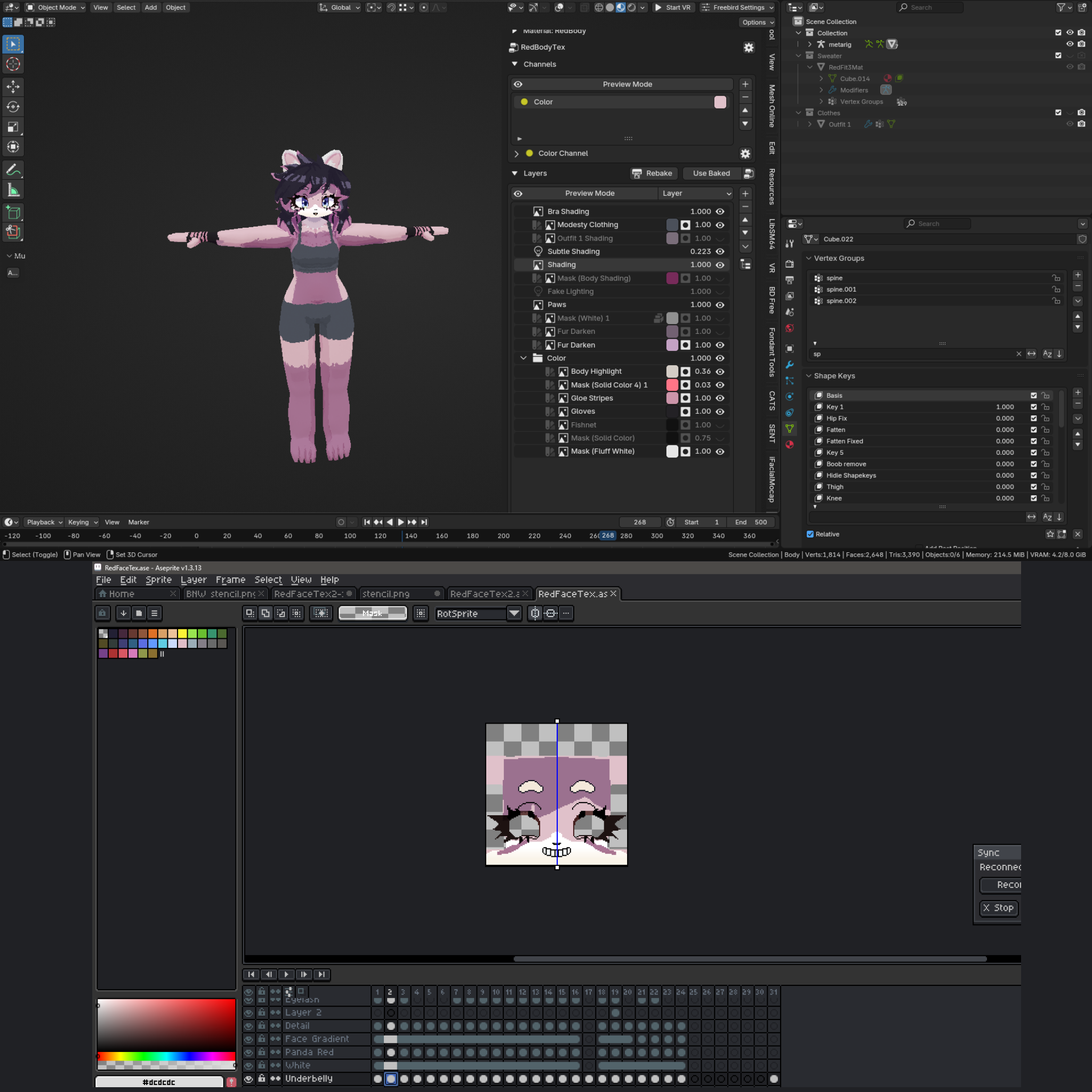This screenshot has width=1092, height=1092.
Task: Hide the metarig object in outliner
Action: coord(1070,44)
